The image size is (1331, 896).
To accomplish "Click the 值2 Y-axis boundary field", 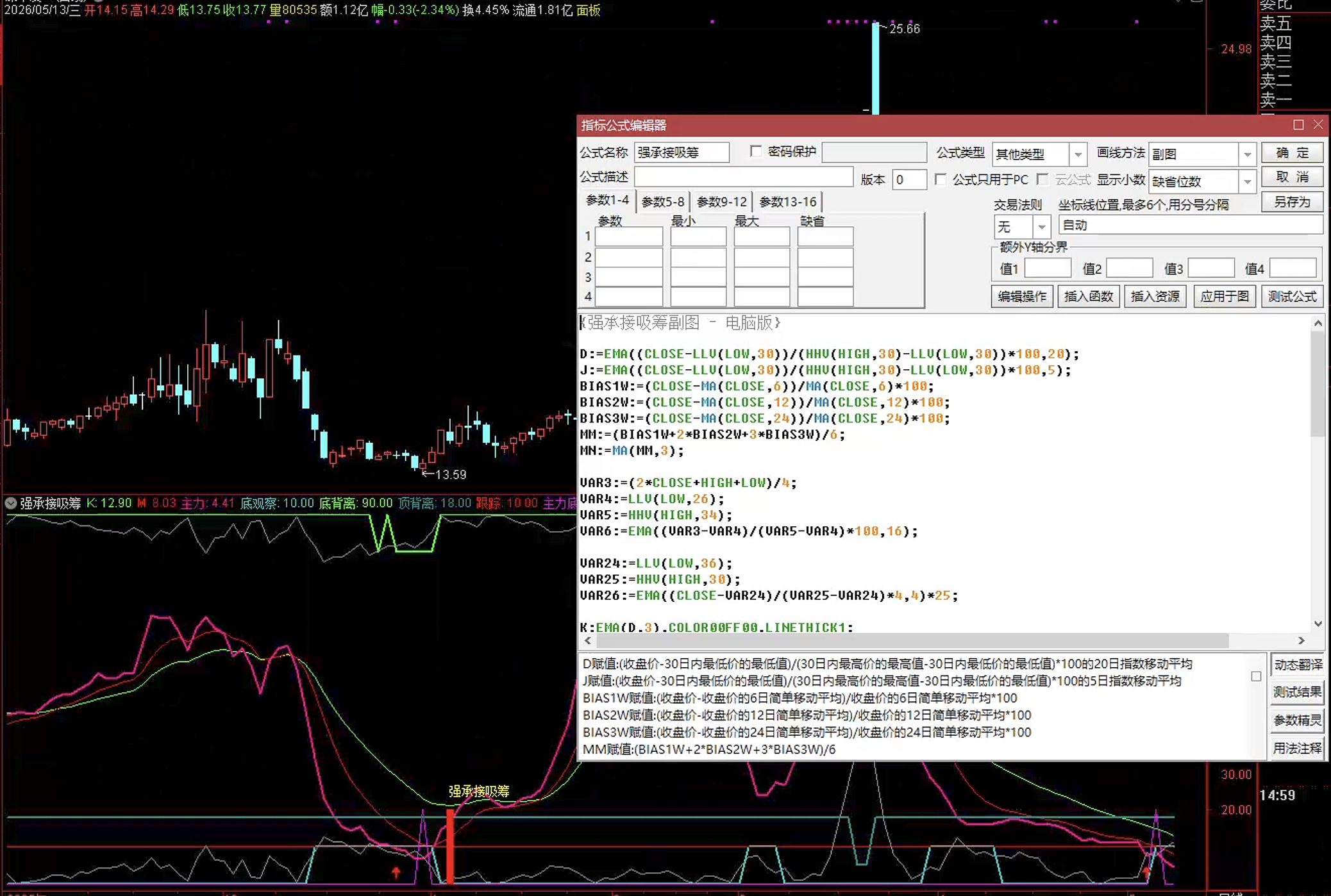I will (x=1130, y=268).
